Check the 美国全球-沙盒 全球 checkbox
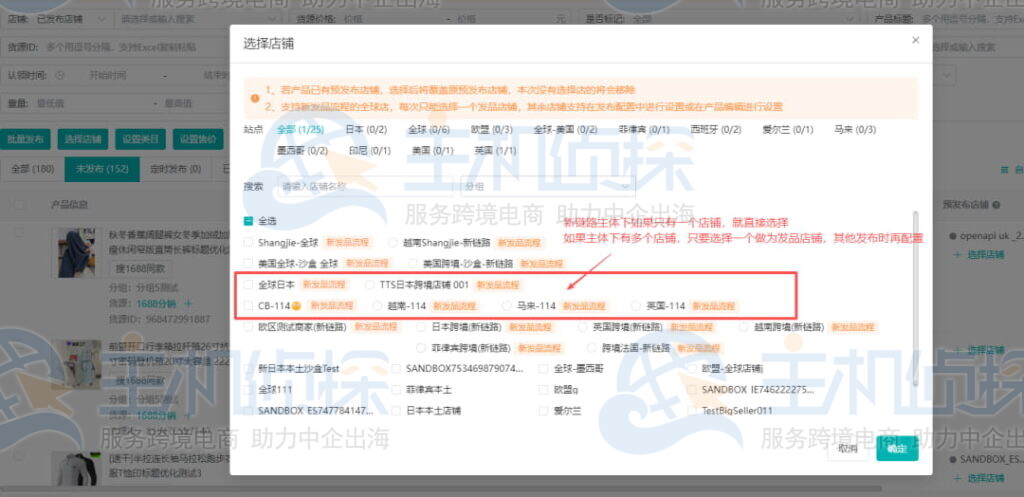The height and width of the screenshot is (497, 1024). point(248,264)
